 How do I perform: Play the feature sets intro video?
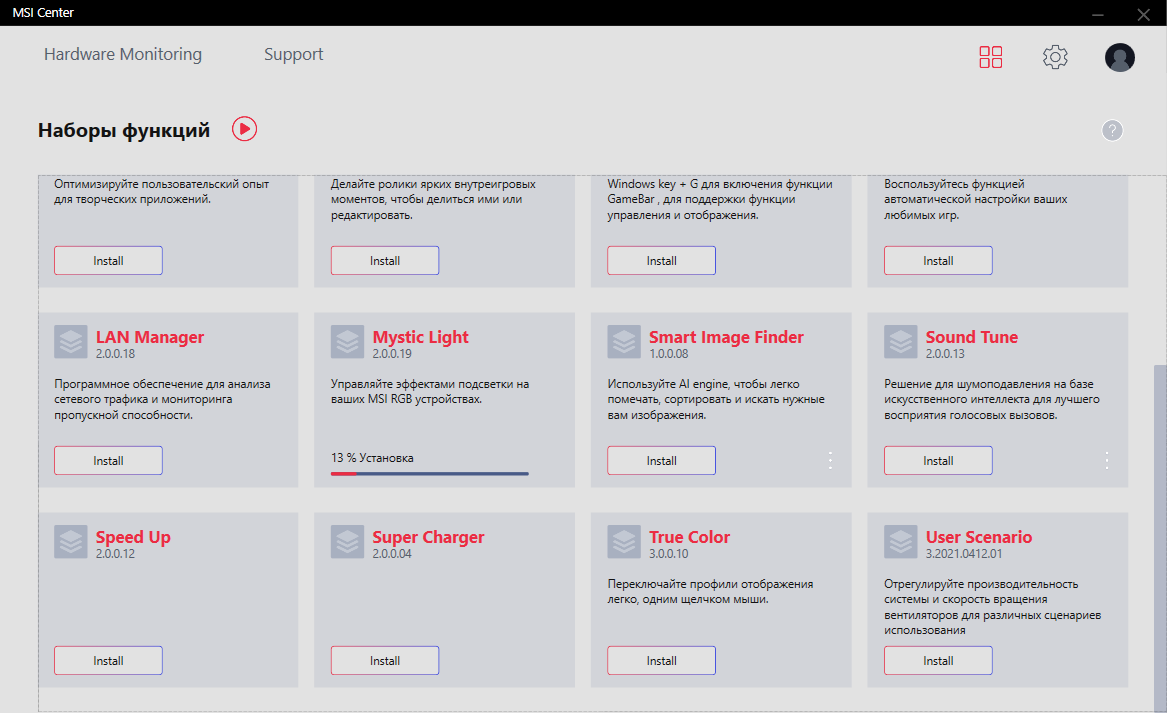click(x=244, y=129)
